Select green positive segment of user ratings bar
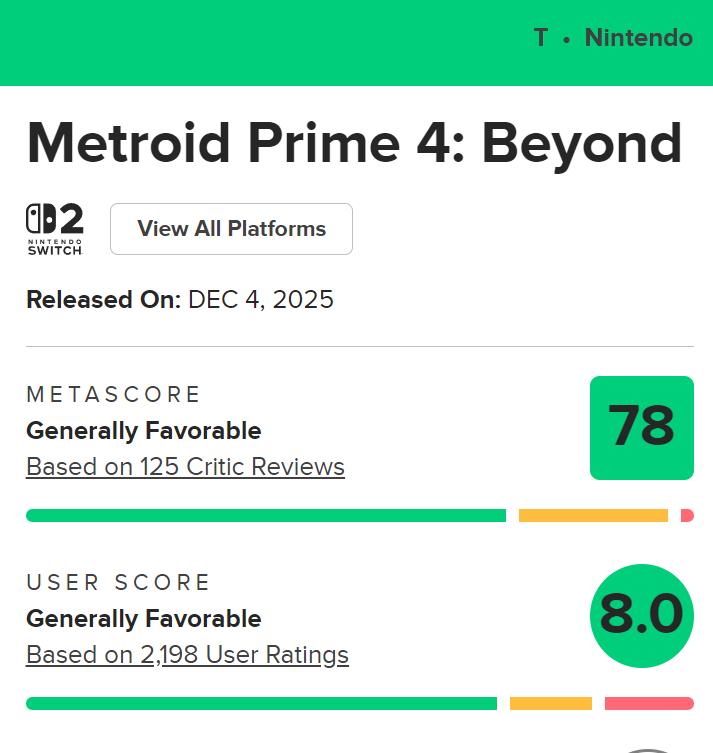 coord(261,704)
